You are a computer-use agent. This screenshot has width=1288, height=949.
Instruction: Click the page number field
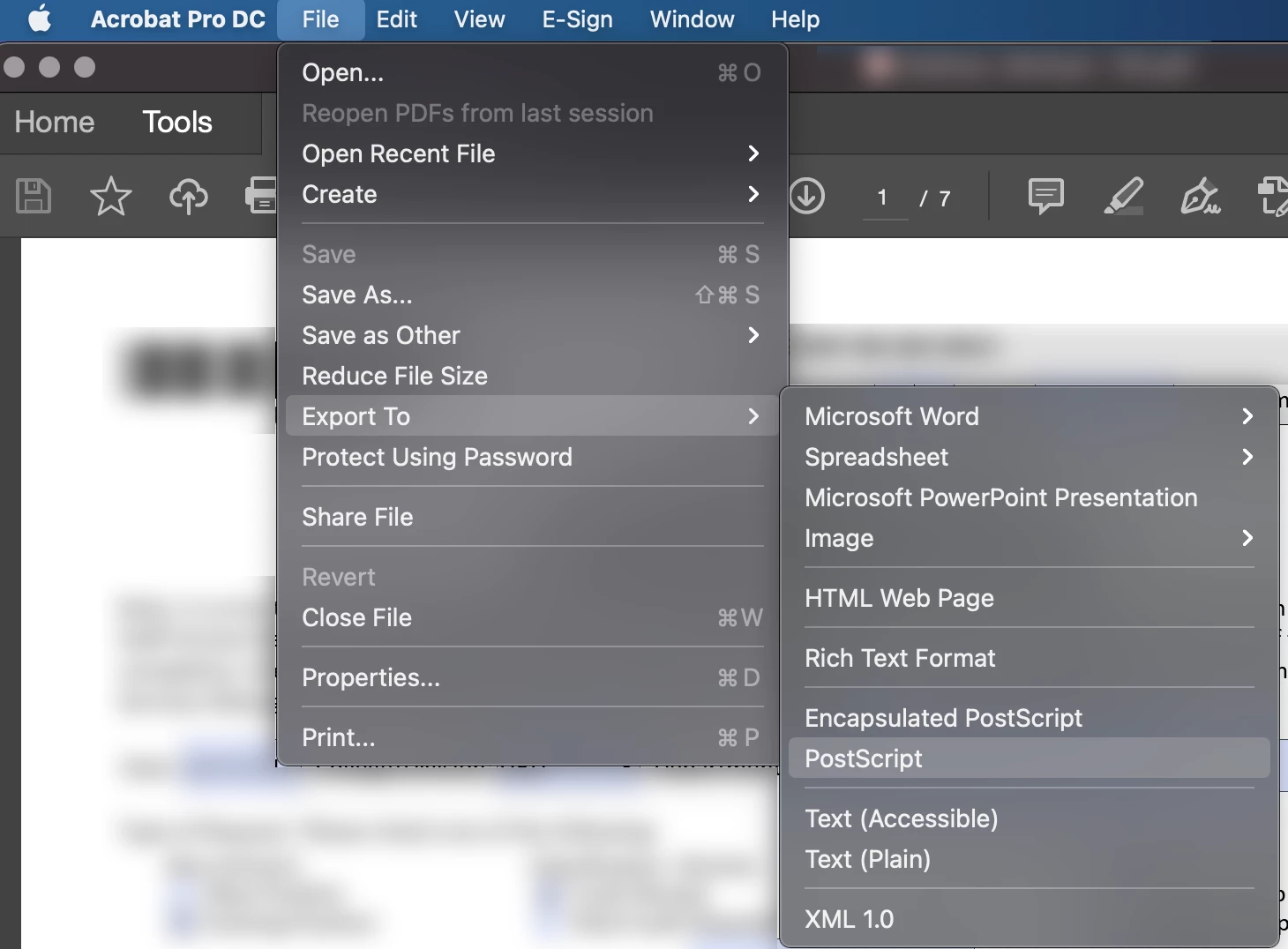(884, 198)
